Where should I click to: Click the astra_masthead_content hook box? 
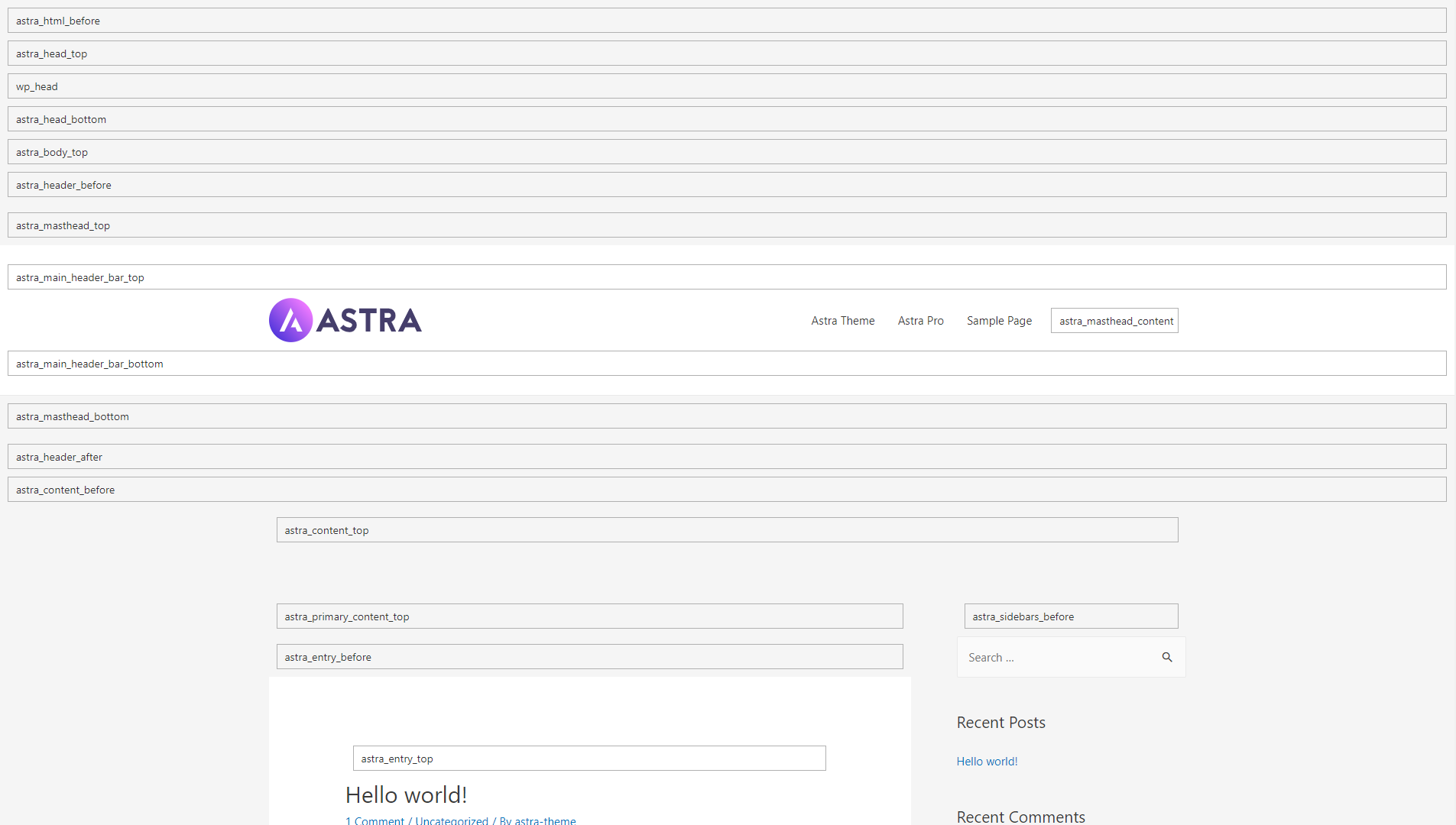1114,321
